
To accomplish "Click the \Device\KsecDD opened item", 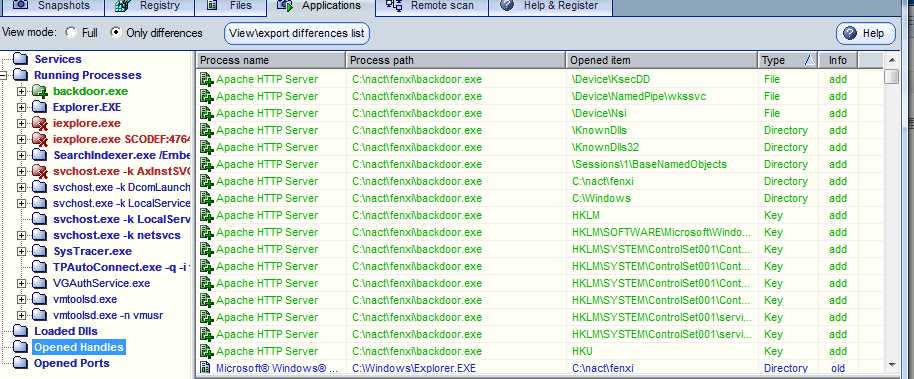I will pyautogui.click(x=611, y=79).
